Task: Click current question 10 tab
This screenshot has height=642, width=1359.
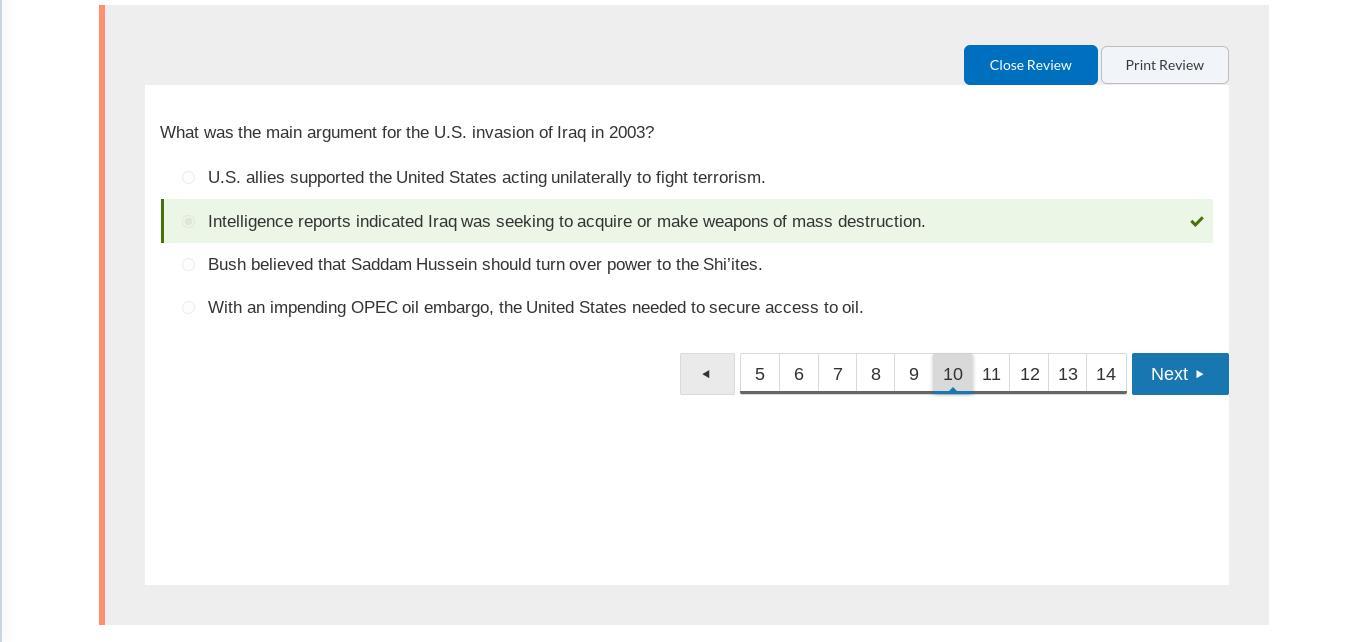Action: pyautogui.click(x=953, y=374)
